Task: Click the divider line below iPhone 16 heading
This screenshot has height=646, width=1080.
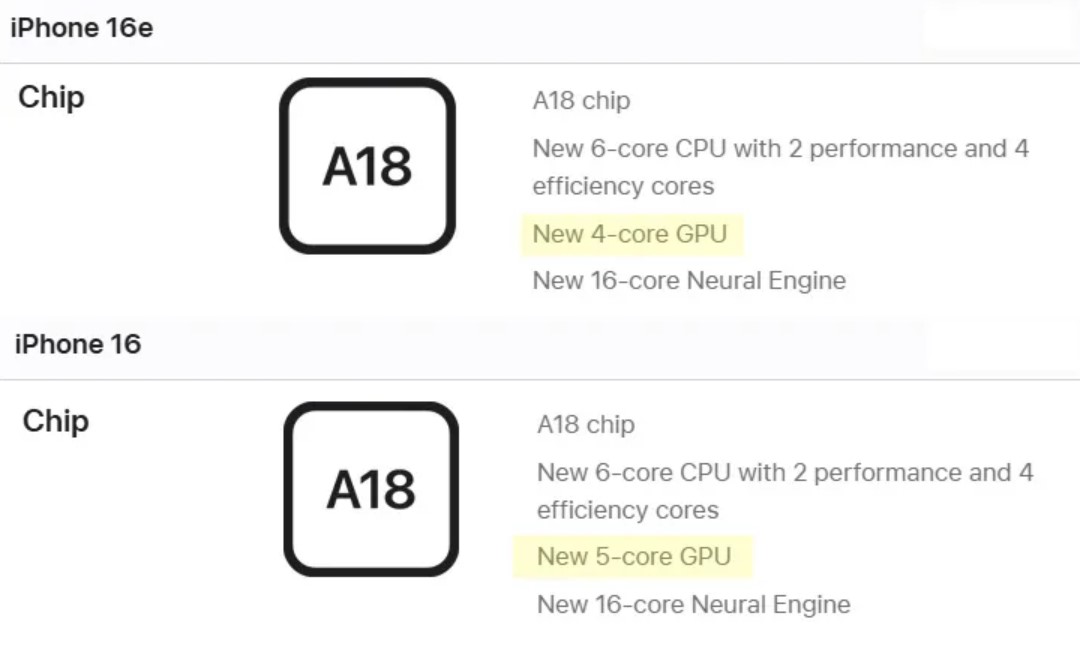Action: 540,380
